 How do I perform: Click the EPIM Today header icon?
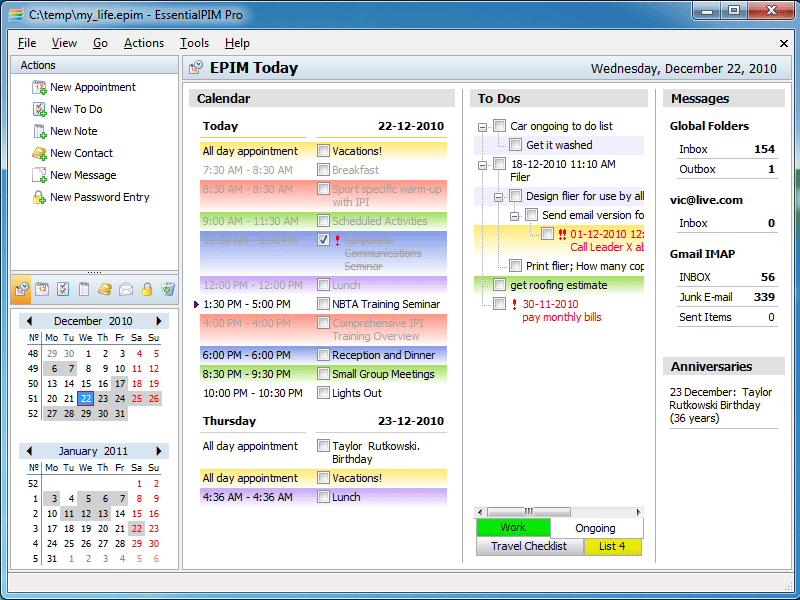pyautogui.click(x=196, y=67)
